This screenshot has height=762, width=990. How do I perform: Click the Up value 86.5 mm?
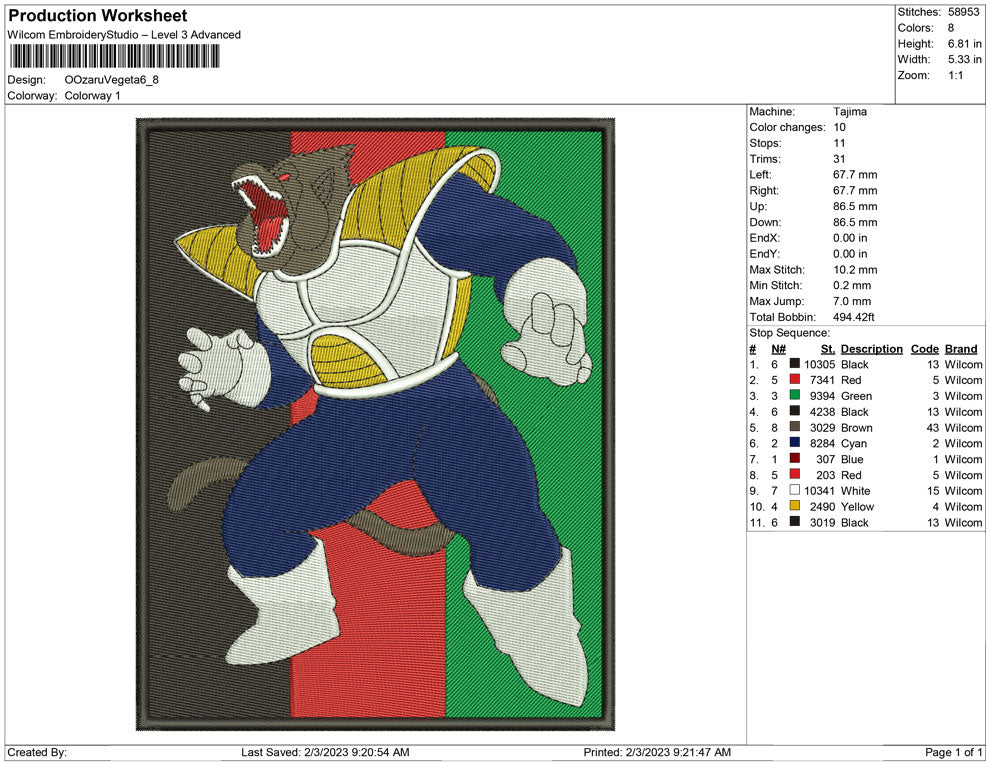pyautogui.click(x=855, y=206)
